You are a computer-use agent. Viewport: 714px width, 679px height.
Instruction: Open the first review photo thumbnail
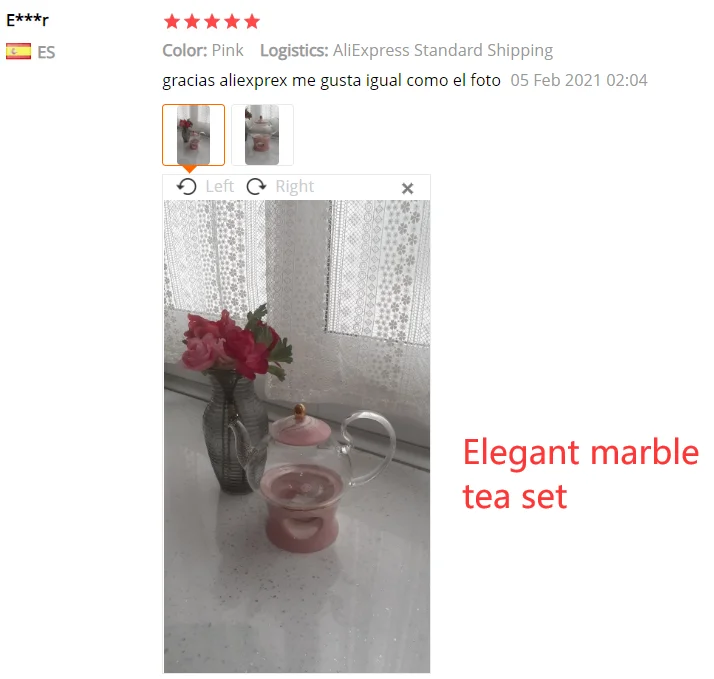[x=194, y=135]
